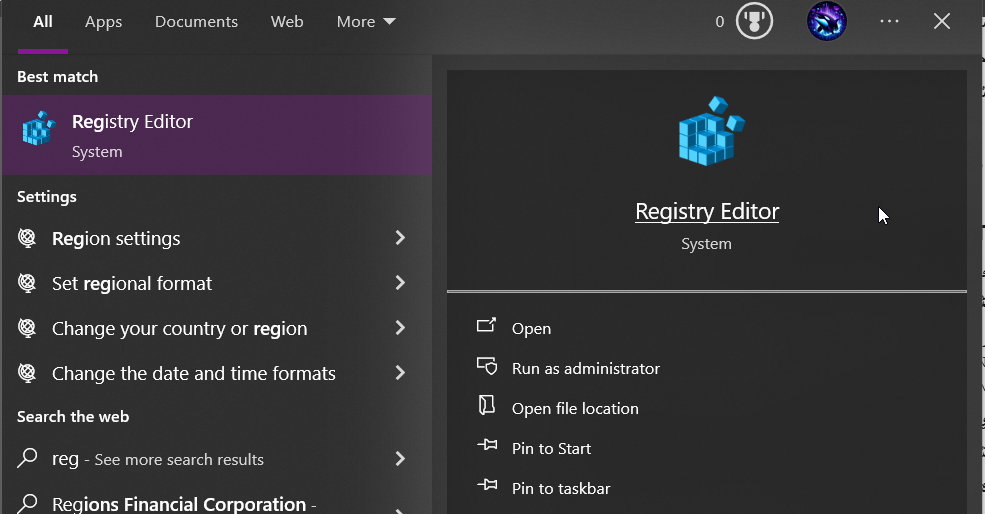
Task: Expand Change your country or region chevron
Action: pos(400,327)
